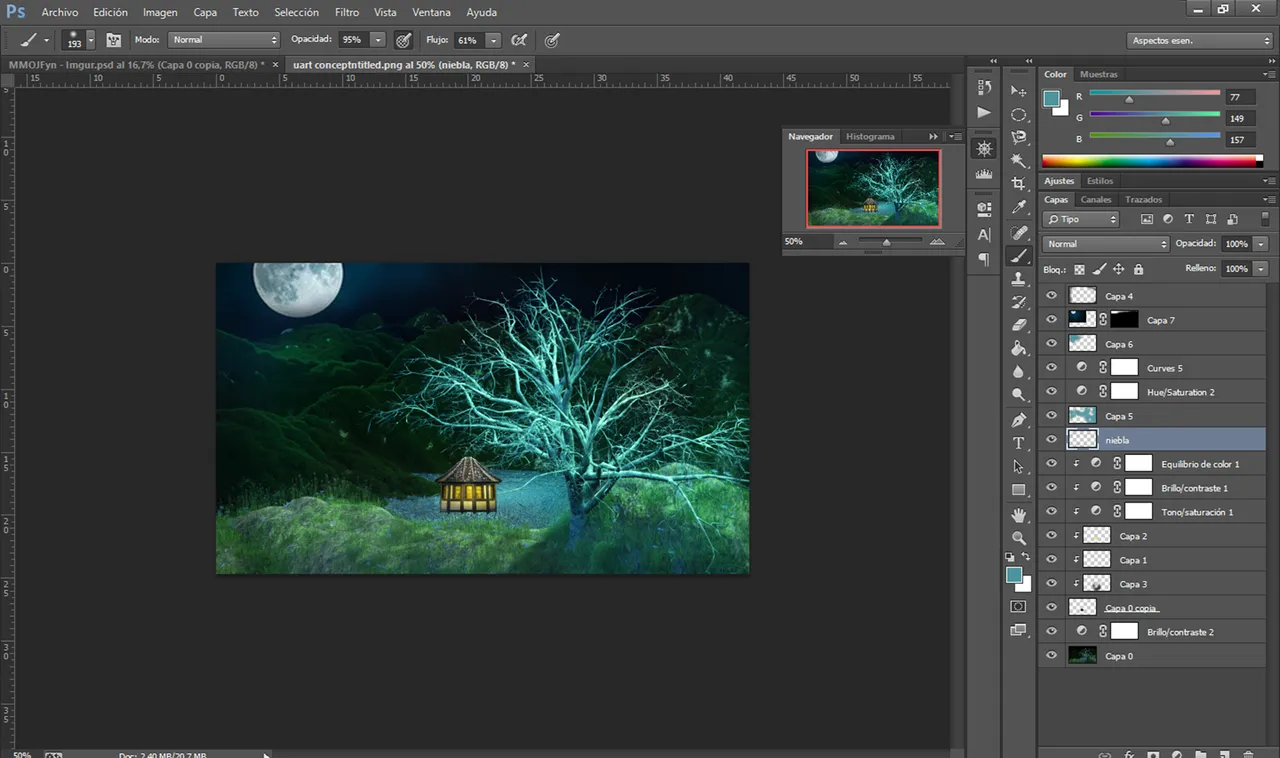Viewport: 1280px width, 758px height.
Task: Open the Capa menu
Action: 205,12
